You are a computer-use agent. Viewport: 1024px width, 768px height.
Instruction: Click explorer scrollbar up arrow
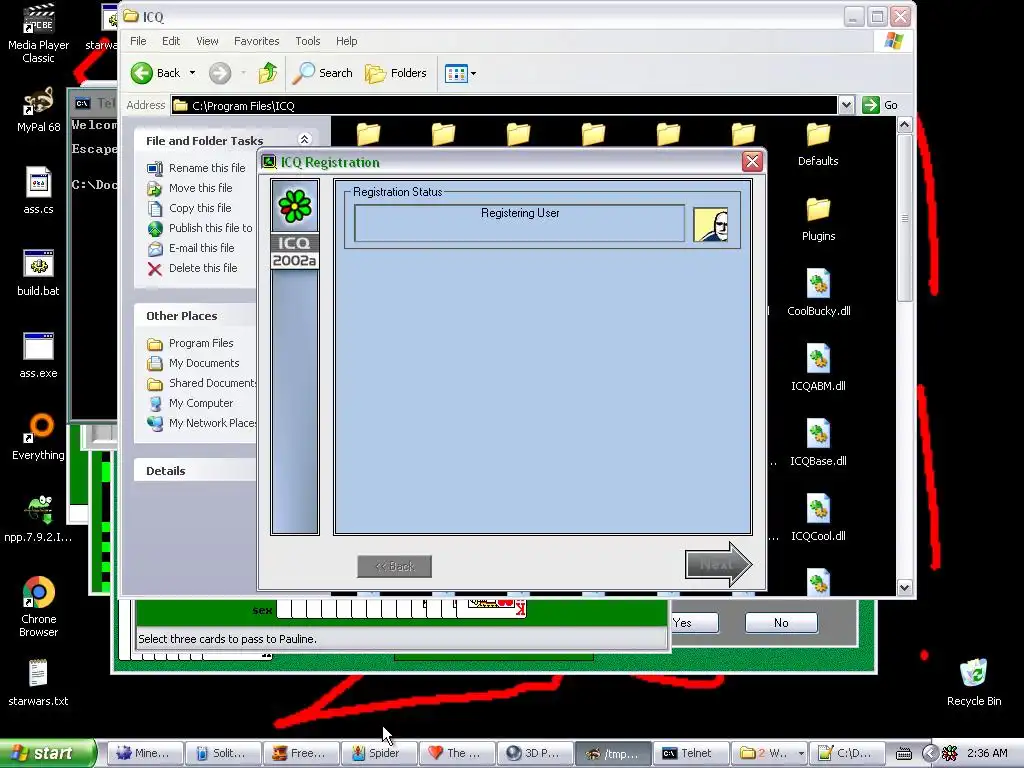pyautogui.click(x=904, y=124)
